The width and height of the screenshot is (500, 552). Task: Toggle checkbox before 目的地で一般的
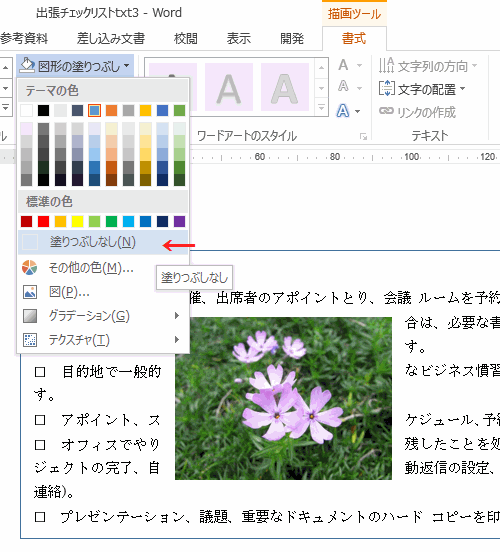(x=40, y=372)
